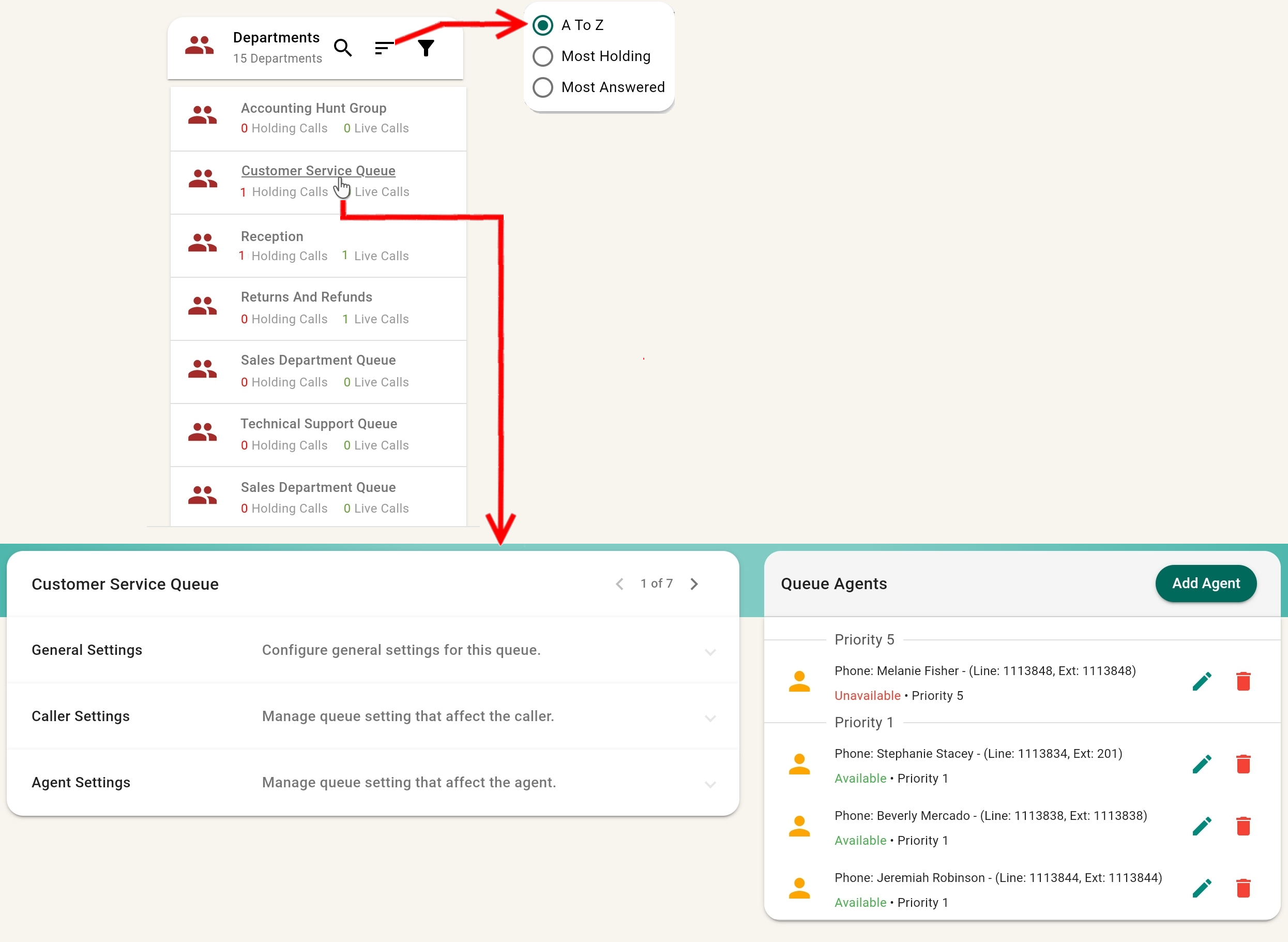Image resolution: width=1288 pixels, height=942 pixels.
Task: Select the A To Z sort option
Action: 542,25
